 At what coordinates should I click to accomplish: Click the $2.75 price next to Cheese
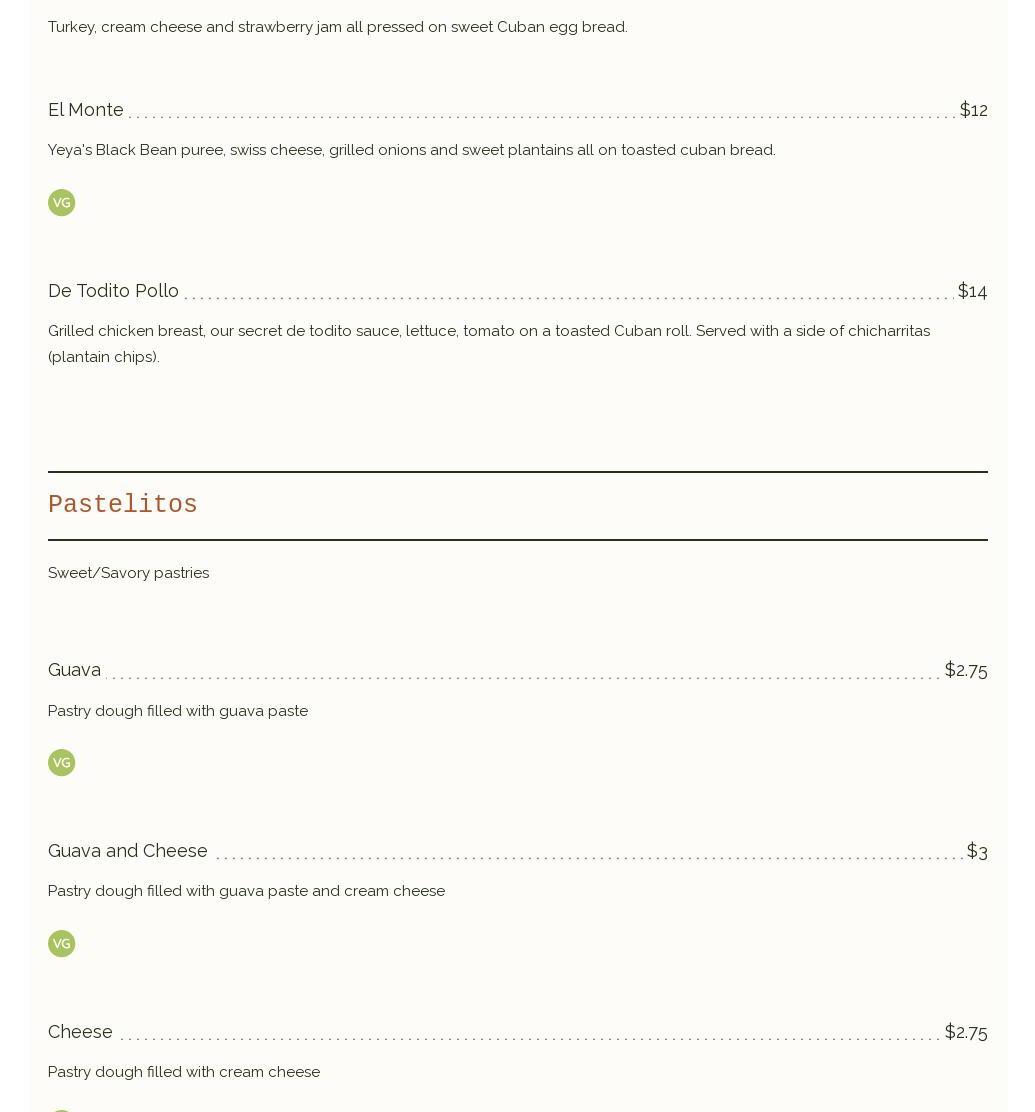coord(965,1032)
